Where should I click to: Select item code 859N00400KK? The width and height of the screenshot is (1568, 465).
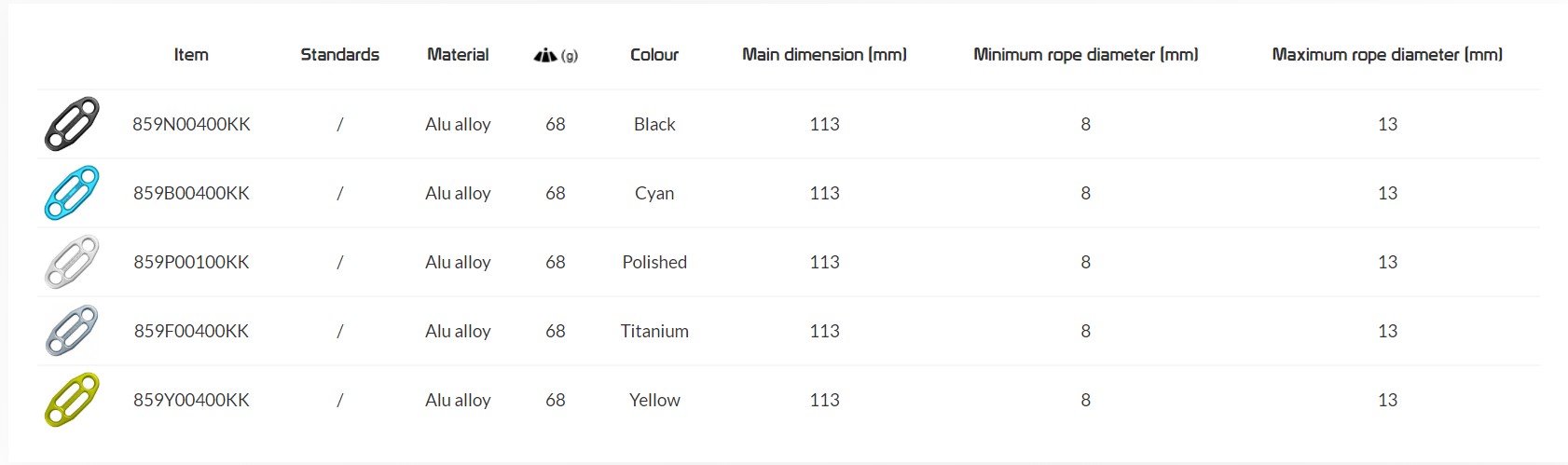point(191,124)
